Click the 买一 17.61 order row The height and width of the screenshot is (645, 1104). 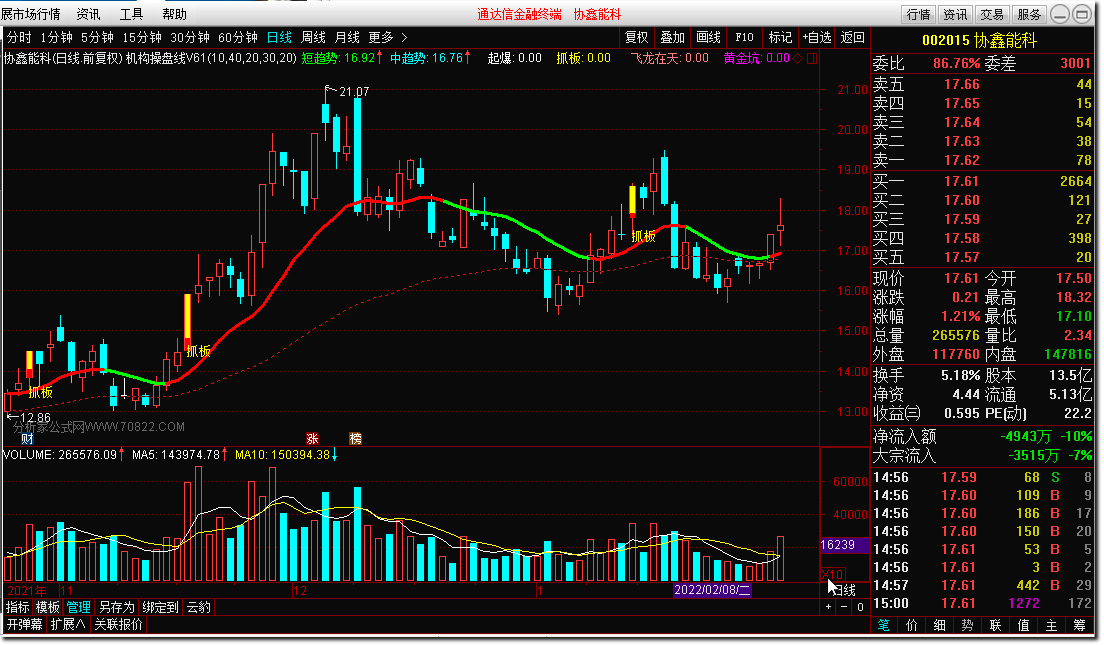982,182
